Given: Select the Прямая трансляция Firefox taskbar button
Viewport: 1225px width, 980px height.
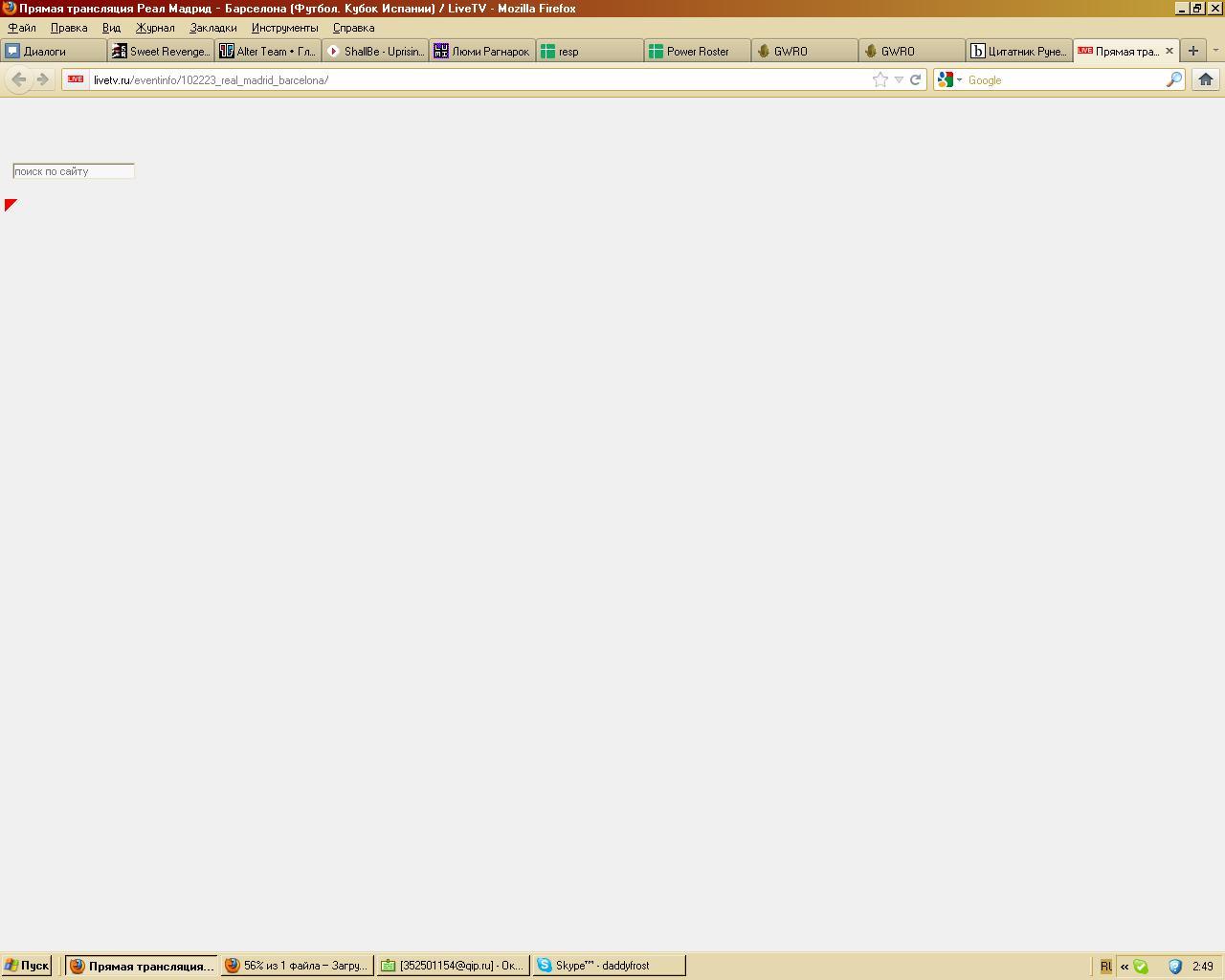Looking at the screenshot, I should 142,966.
